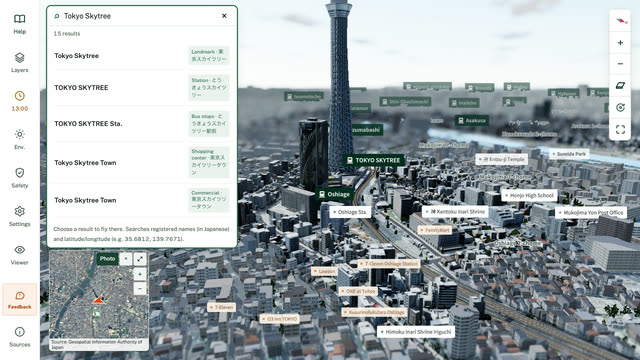This screenshot has width=640, height=360.
Task: Select the TOKYO SKYTREE Sta. bus stop result
Action: click(x=142, y=123)
